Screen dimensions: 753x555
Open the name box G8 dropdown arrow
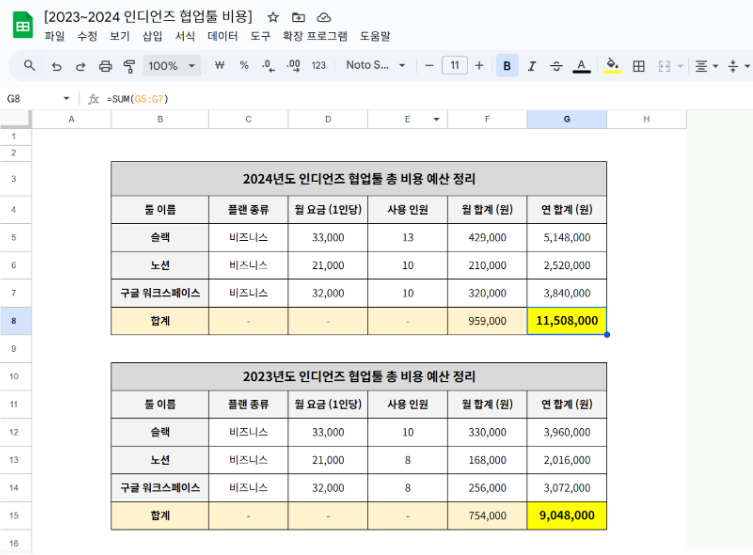click(66, 98)
